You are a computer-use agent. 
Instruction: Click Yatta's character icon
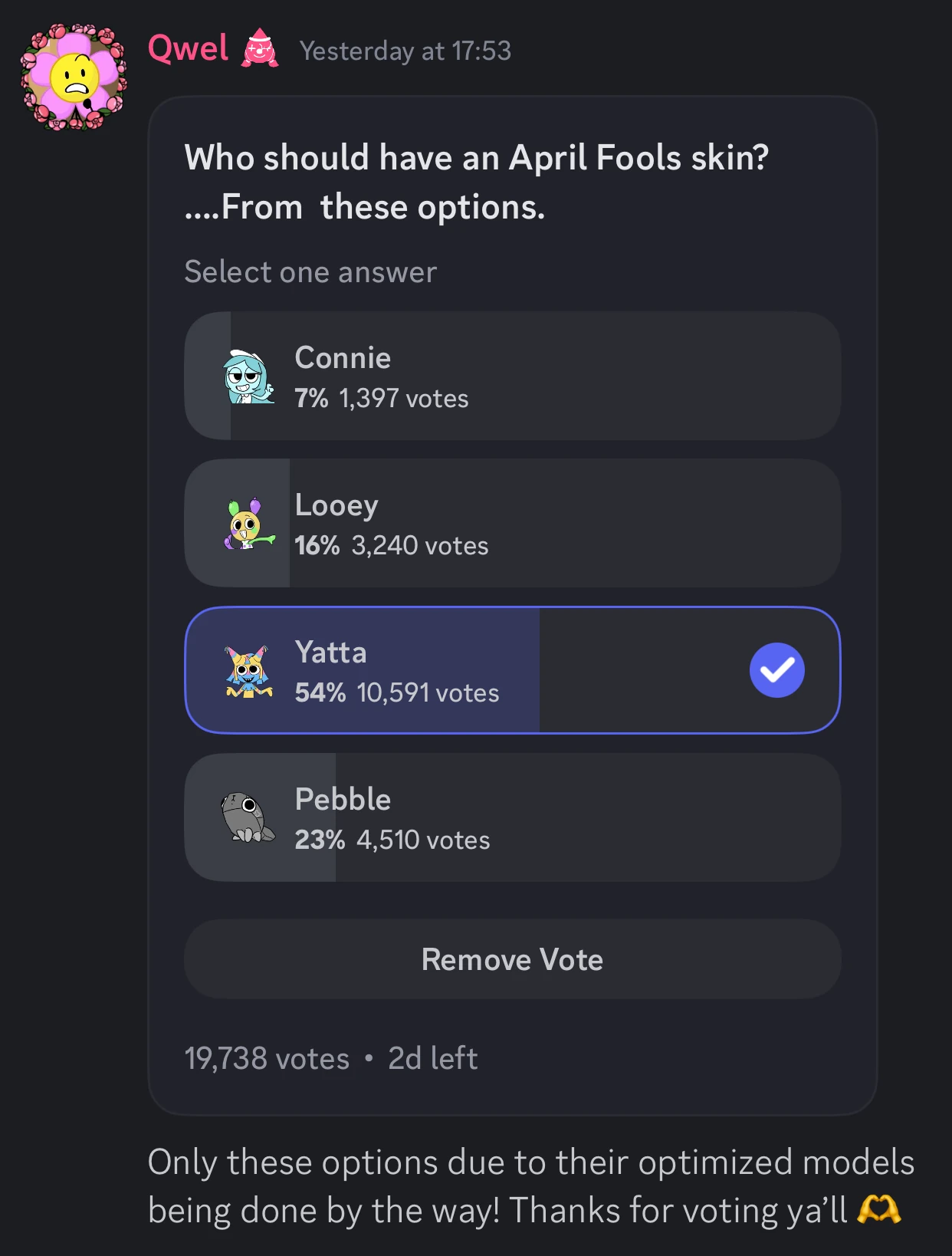(x=248, y=670)
